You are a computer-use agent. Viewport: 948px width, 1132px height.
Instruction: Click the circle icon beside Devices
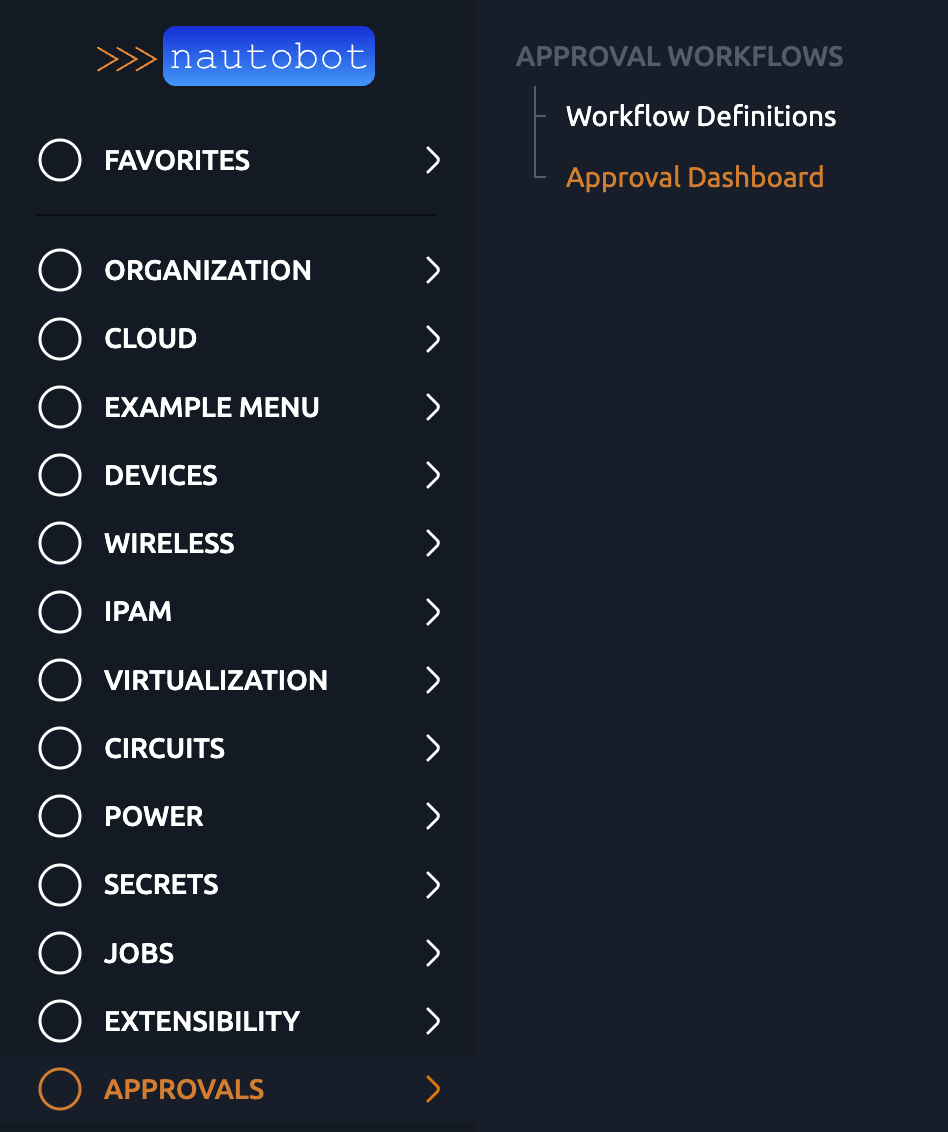click(60, 475)
